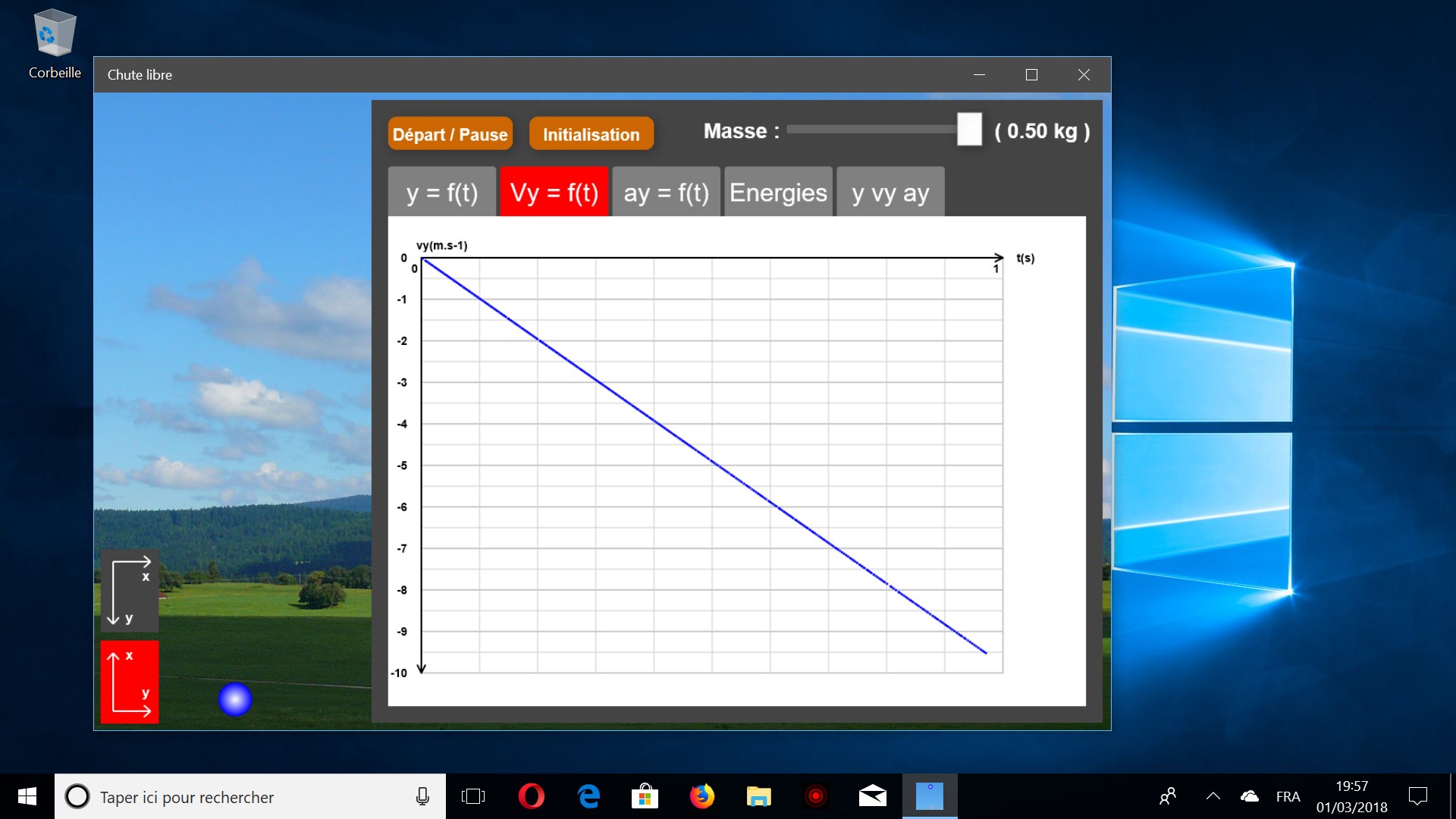
Task: Launch Opera browser from the taskbar
Action: [531, 796]
